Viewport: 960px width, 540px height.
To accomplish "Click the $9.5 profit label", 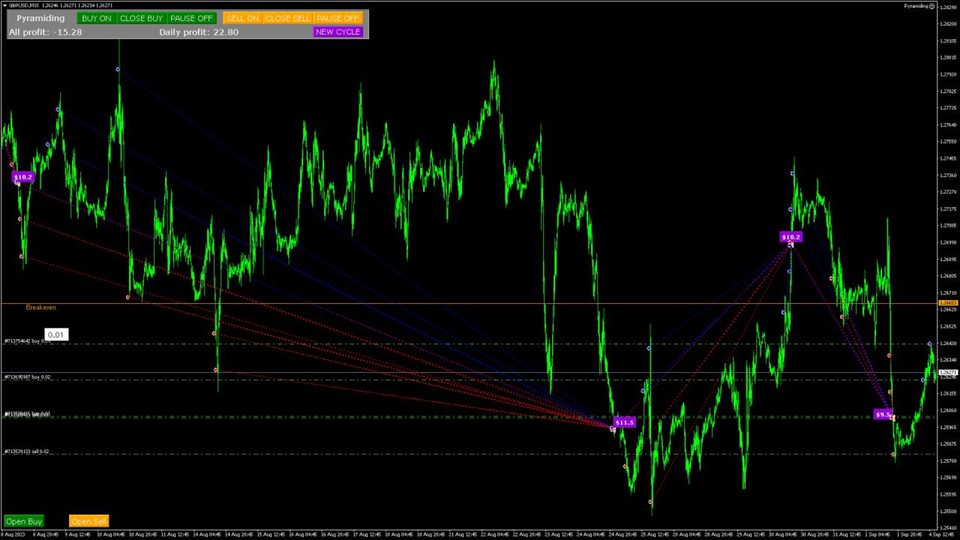I will [883, 414].
